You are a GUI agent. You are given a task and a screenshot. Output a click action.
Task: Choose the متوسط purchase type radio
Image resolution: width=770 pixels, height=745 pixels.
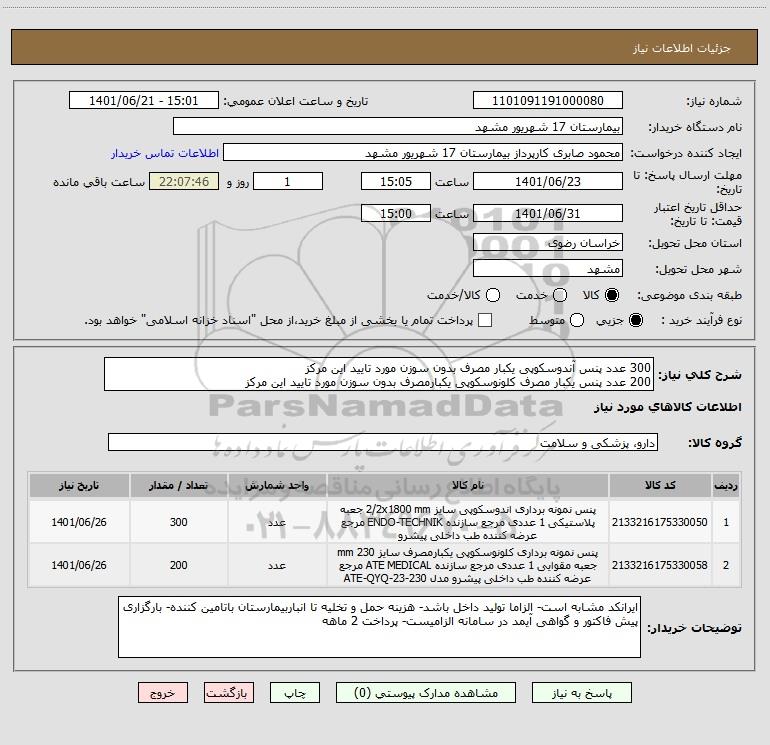coord(577,320)
